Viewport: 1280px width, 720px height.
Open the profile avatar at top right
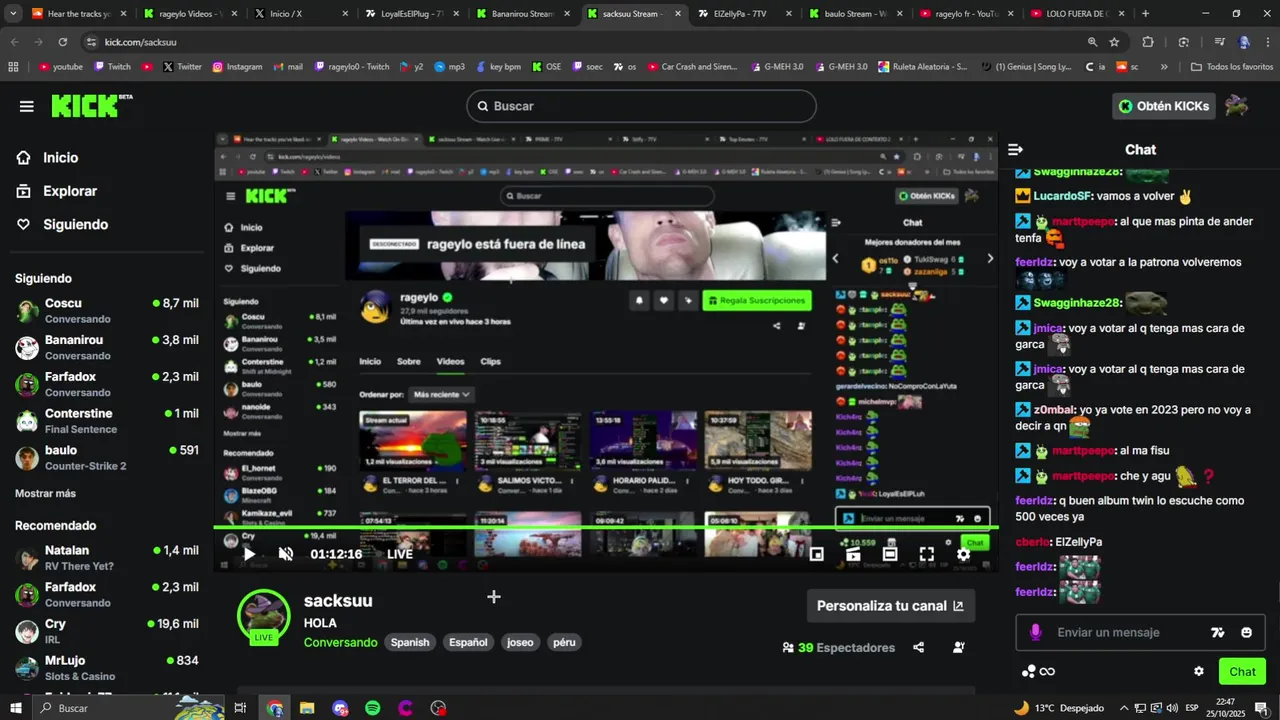[x=1237, y=106]
